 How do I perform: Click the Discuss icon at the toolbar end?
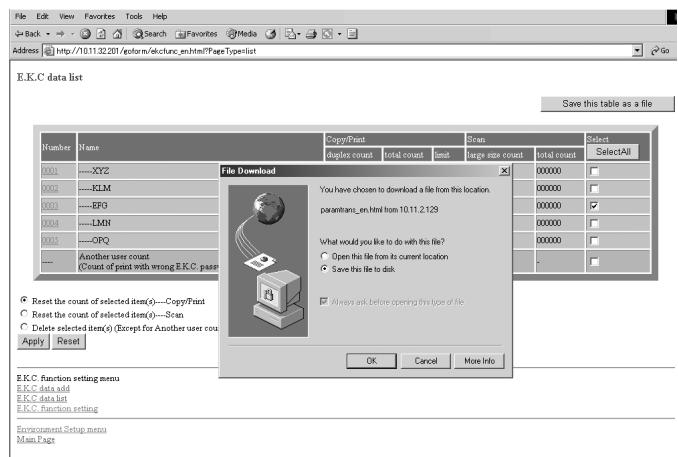pos(352,34)
